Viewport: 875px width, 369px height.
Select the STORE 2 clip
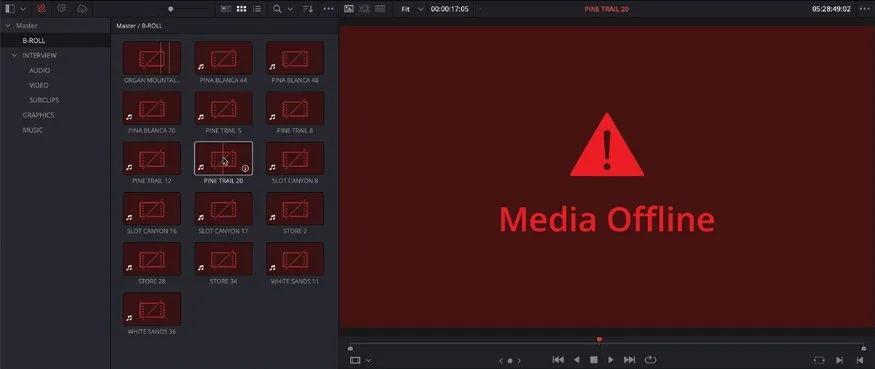[295, 209]
